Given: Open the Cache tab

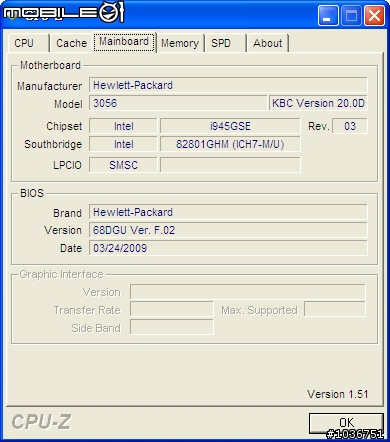Looking at the screenshot, I should (71, 43).
